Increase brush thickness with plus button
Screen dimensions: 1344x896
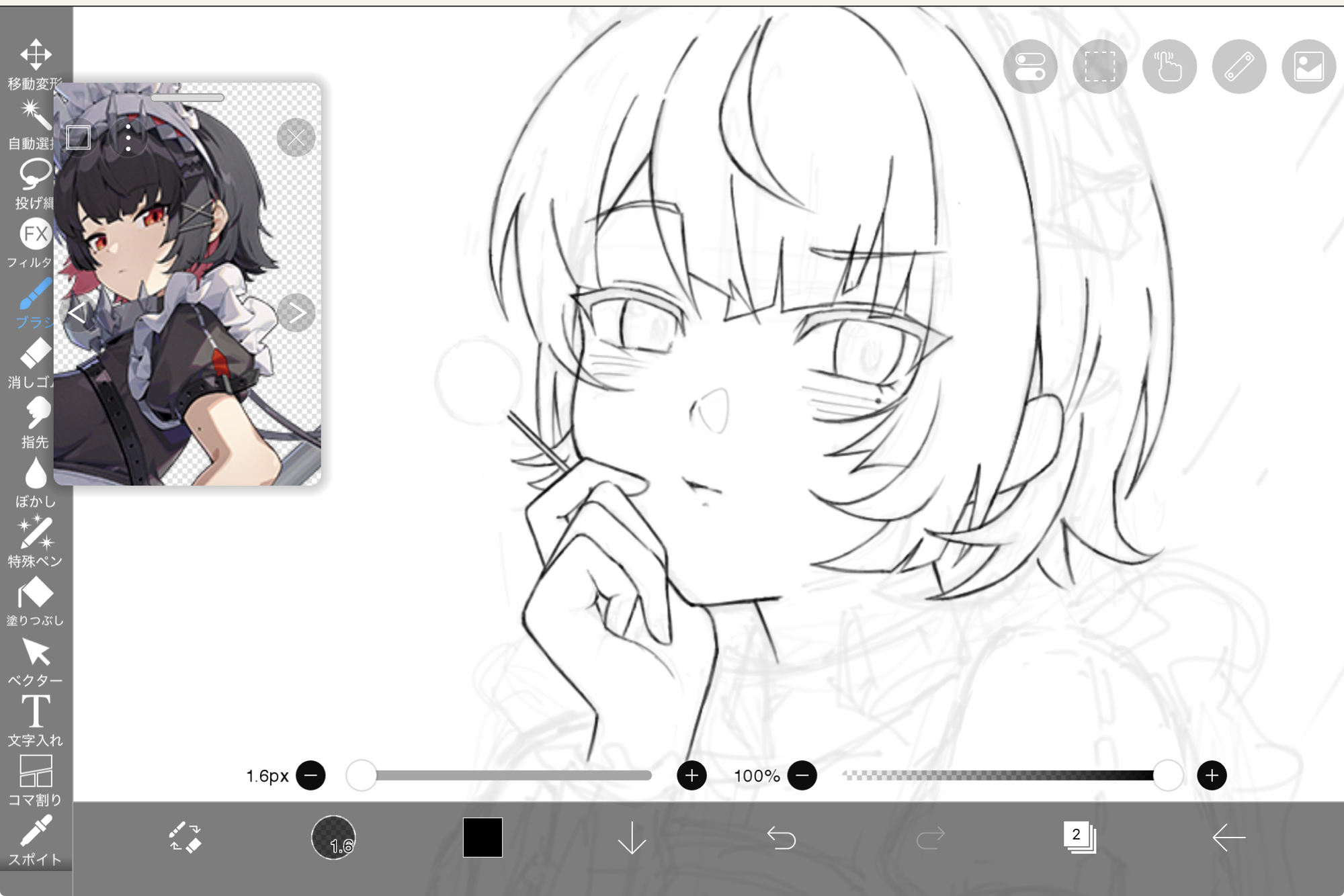(x=691, y=776)
